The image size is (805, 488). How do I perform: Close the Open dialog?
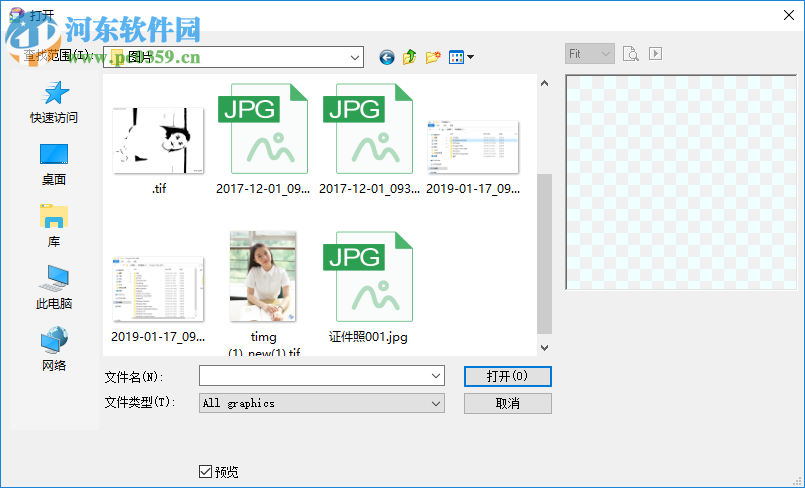[789, 15]
